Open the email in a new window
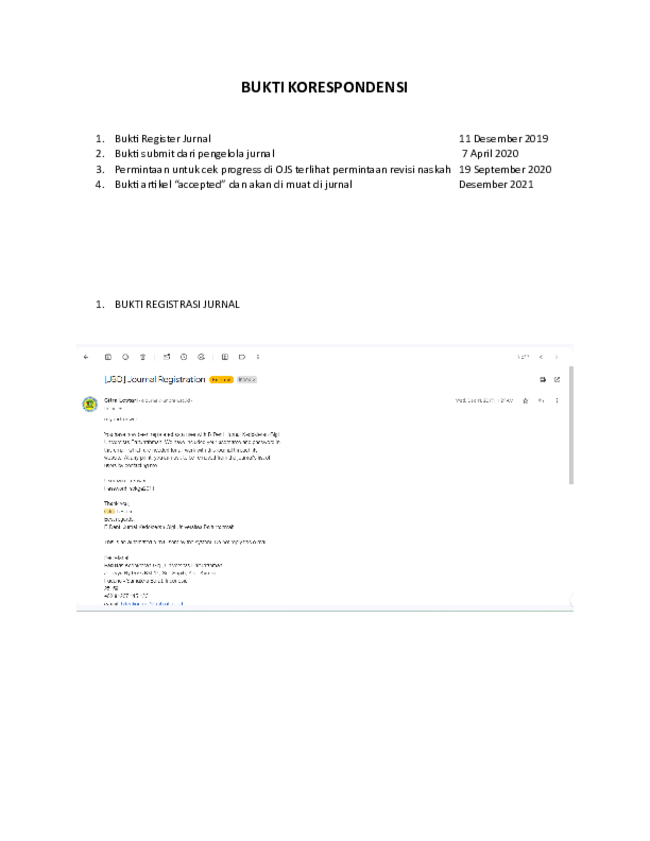The width and height of the screenshot is (650, 841). coord(557,380)
